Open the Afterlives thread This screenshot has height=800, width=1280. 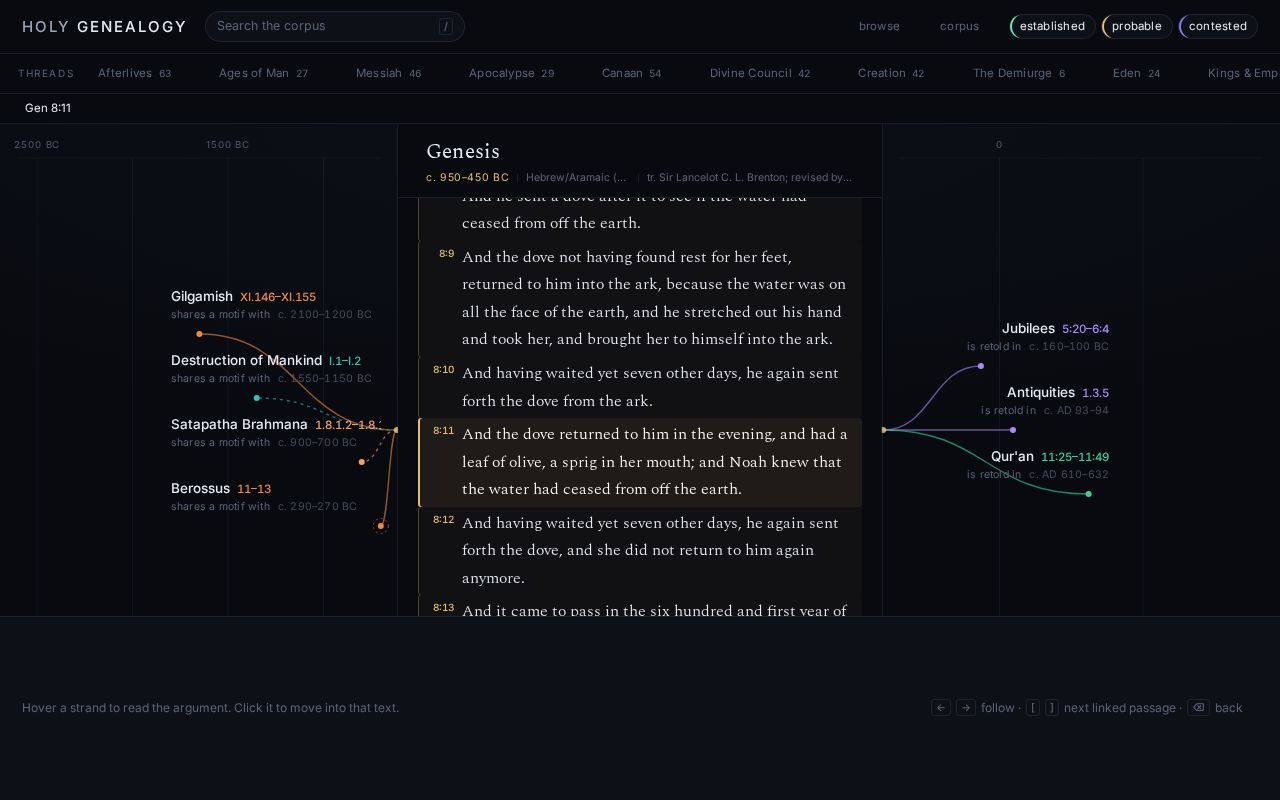135,73
